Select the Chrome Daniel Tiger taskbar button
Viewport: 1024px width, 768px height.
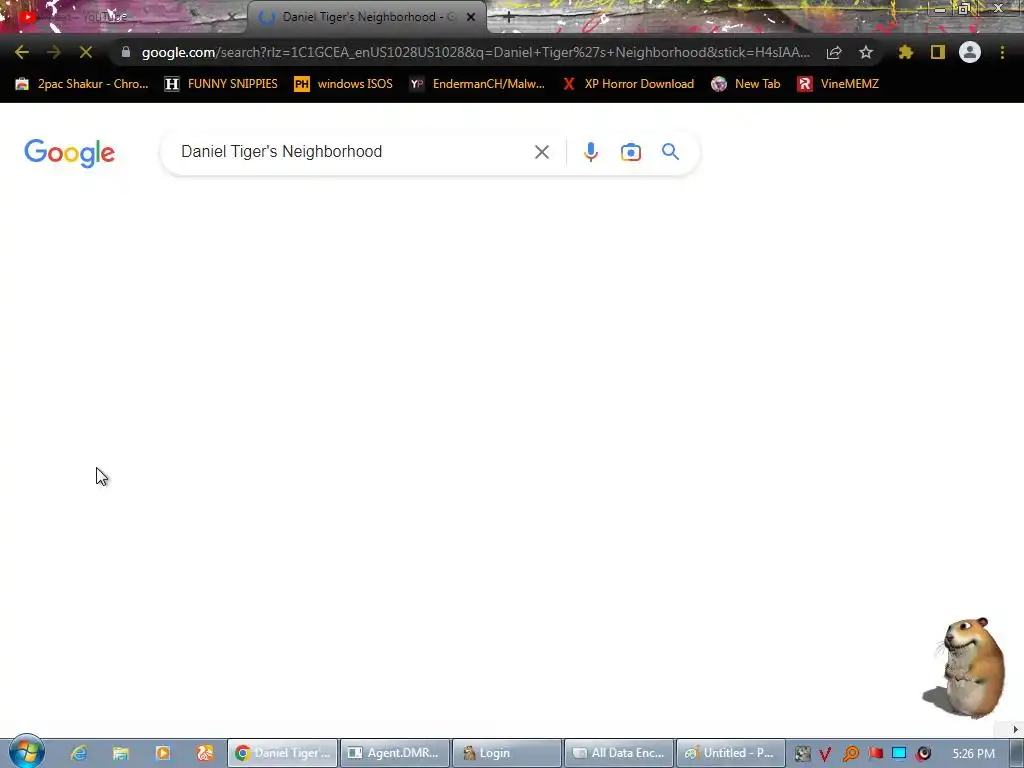tap(283, 753)
